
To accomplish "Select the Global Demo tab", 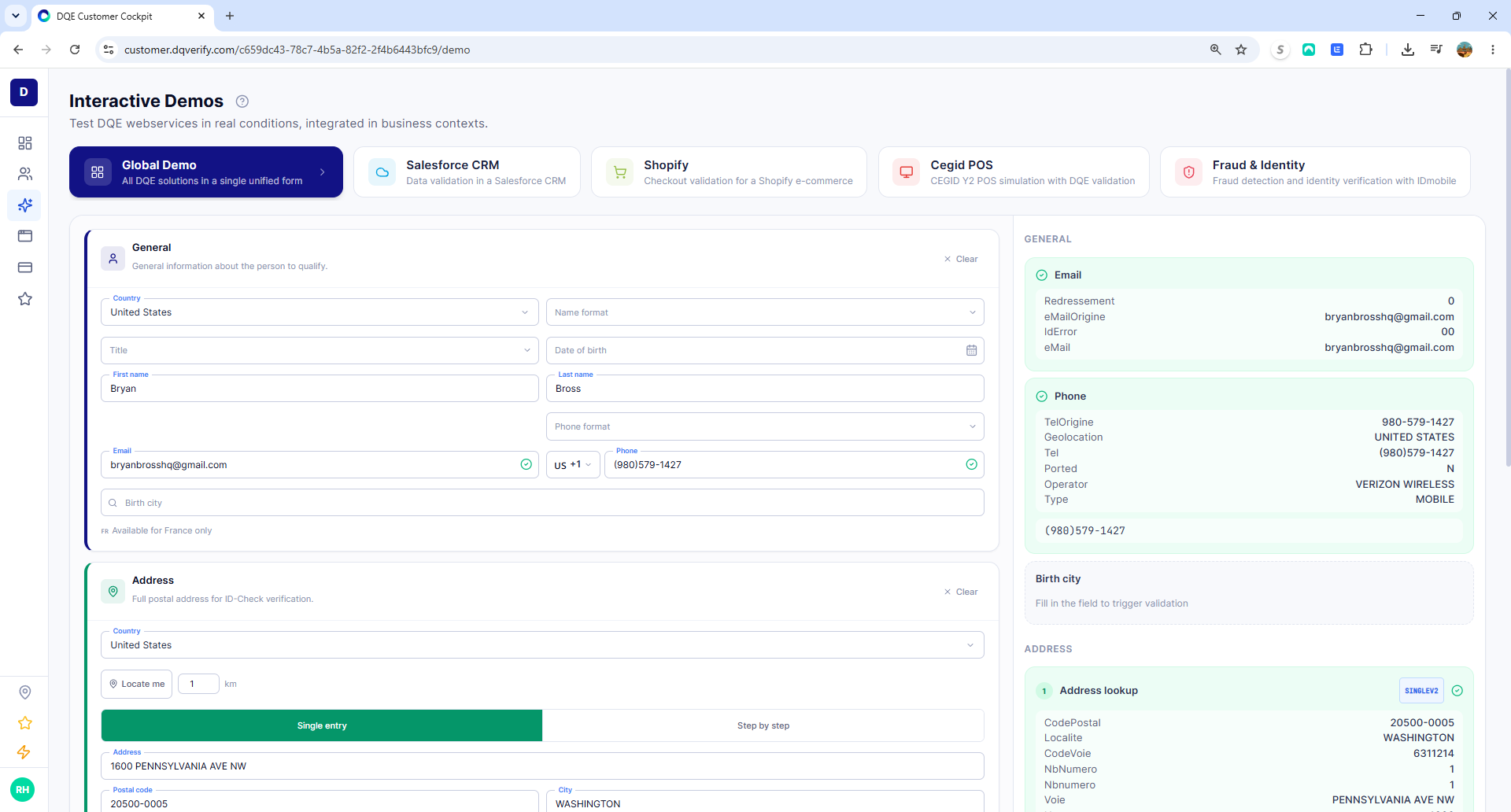I will click(206, 172).
